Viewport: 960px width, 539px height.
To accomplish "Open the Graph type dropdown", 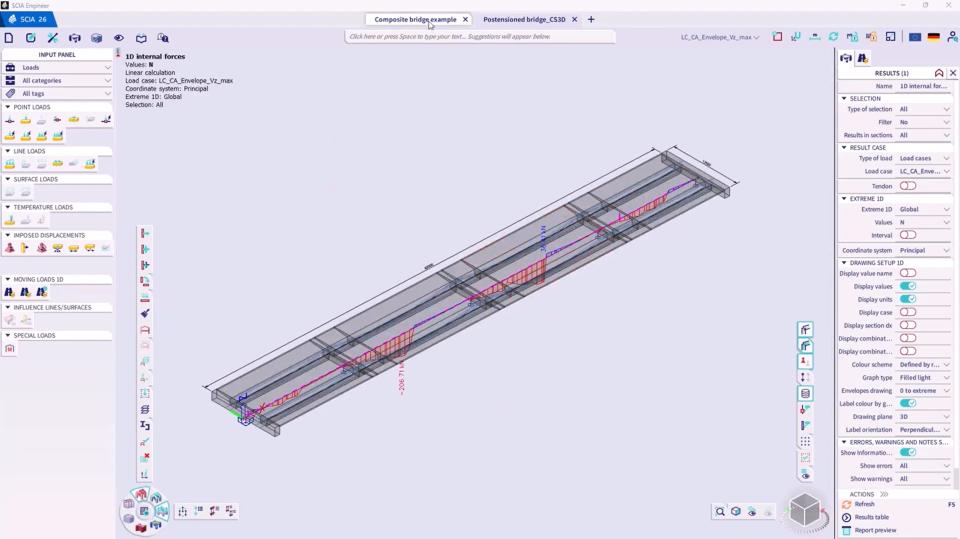I will click(x=924, y=378).
